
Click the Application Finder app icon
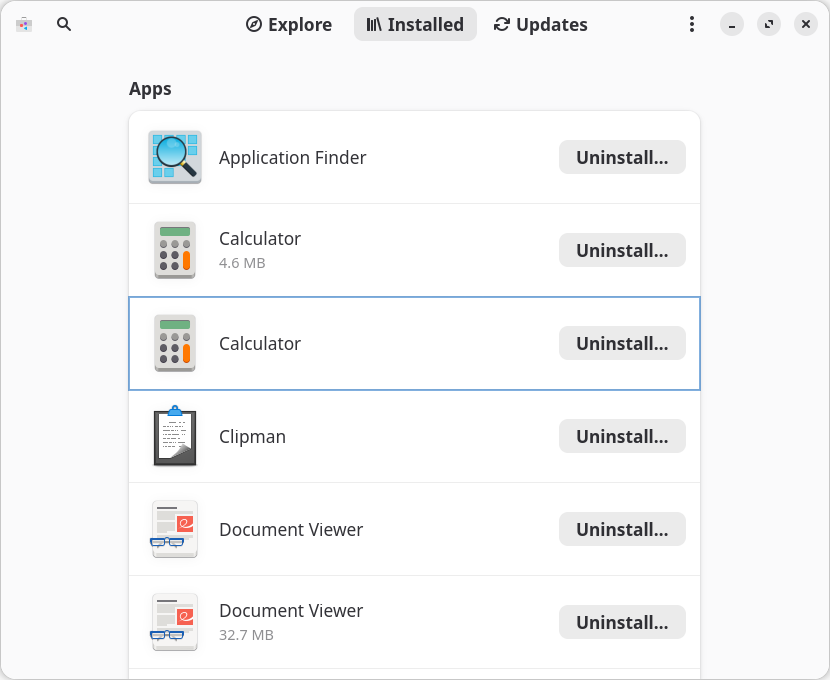175,157
